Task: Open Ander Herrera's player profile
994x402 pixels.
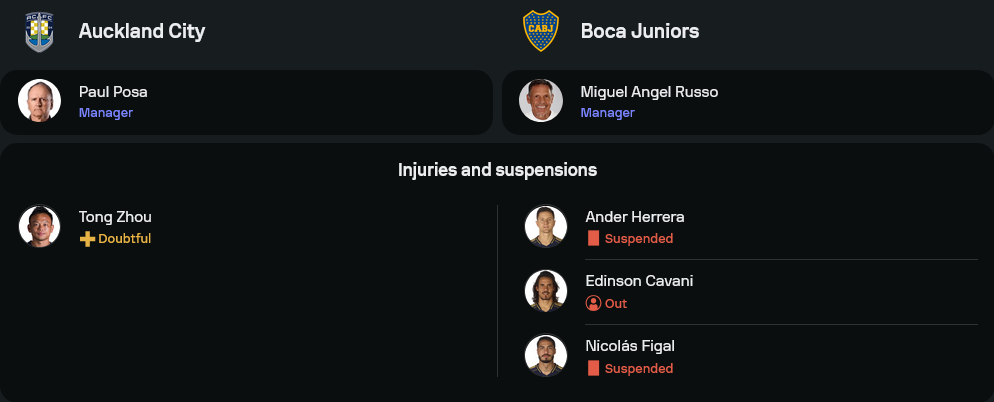Action: 635,217
